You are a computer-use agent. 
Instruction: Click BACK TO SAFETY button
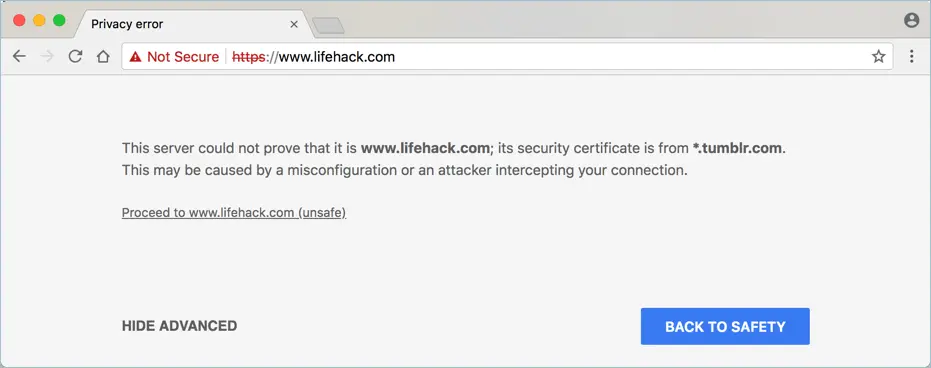pos(725,326)
